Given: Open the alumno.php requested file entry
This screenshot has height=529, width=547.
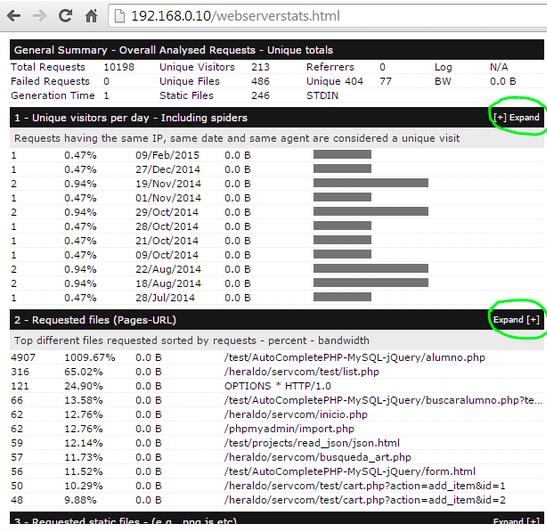Looking at the screenshot, I should pos(355,358).
